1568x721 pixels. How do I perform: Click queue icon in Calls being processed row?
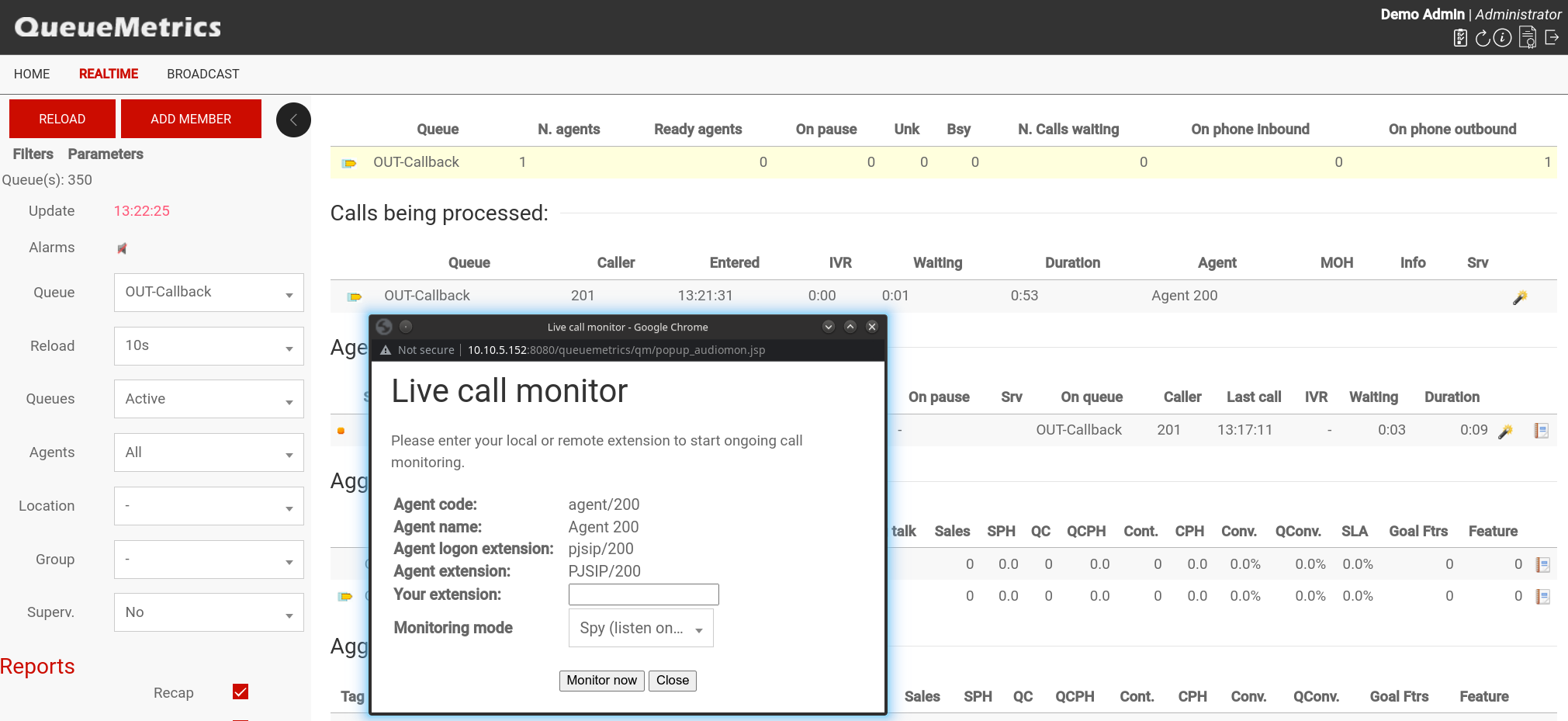tap(355, 296)
